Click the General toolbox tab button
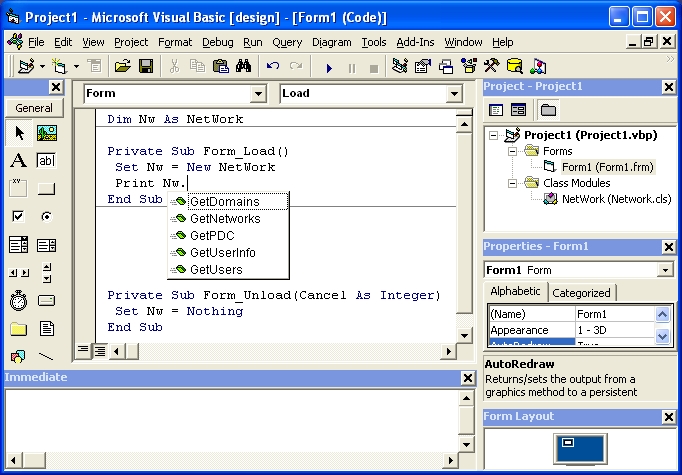This screenshot has width=682, height=475. (34, 108)
